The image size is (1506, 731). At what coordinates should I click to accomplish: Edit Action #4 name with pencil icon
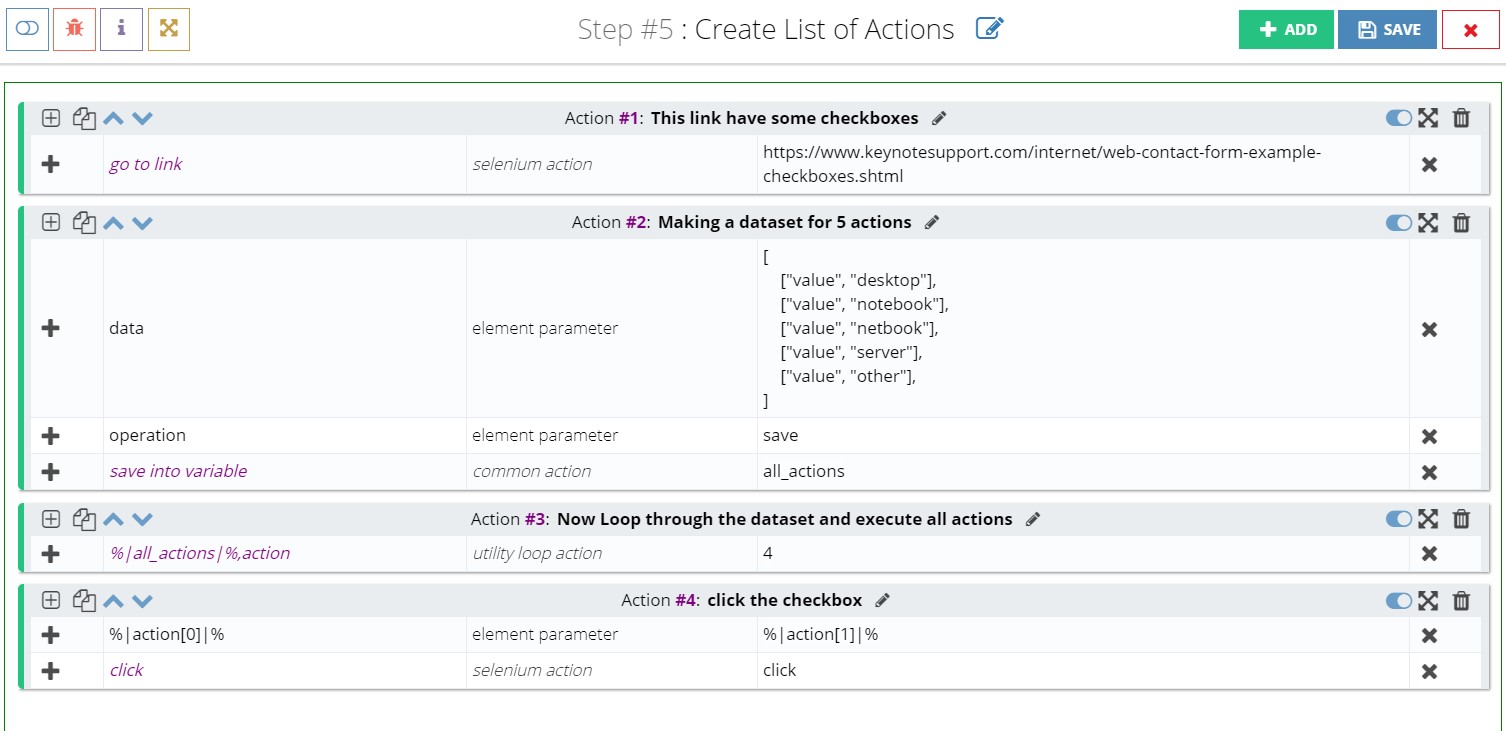point(882,600)
